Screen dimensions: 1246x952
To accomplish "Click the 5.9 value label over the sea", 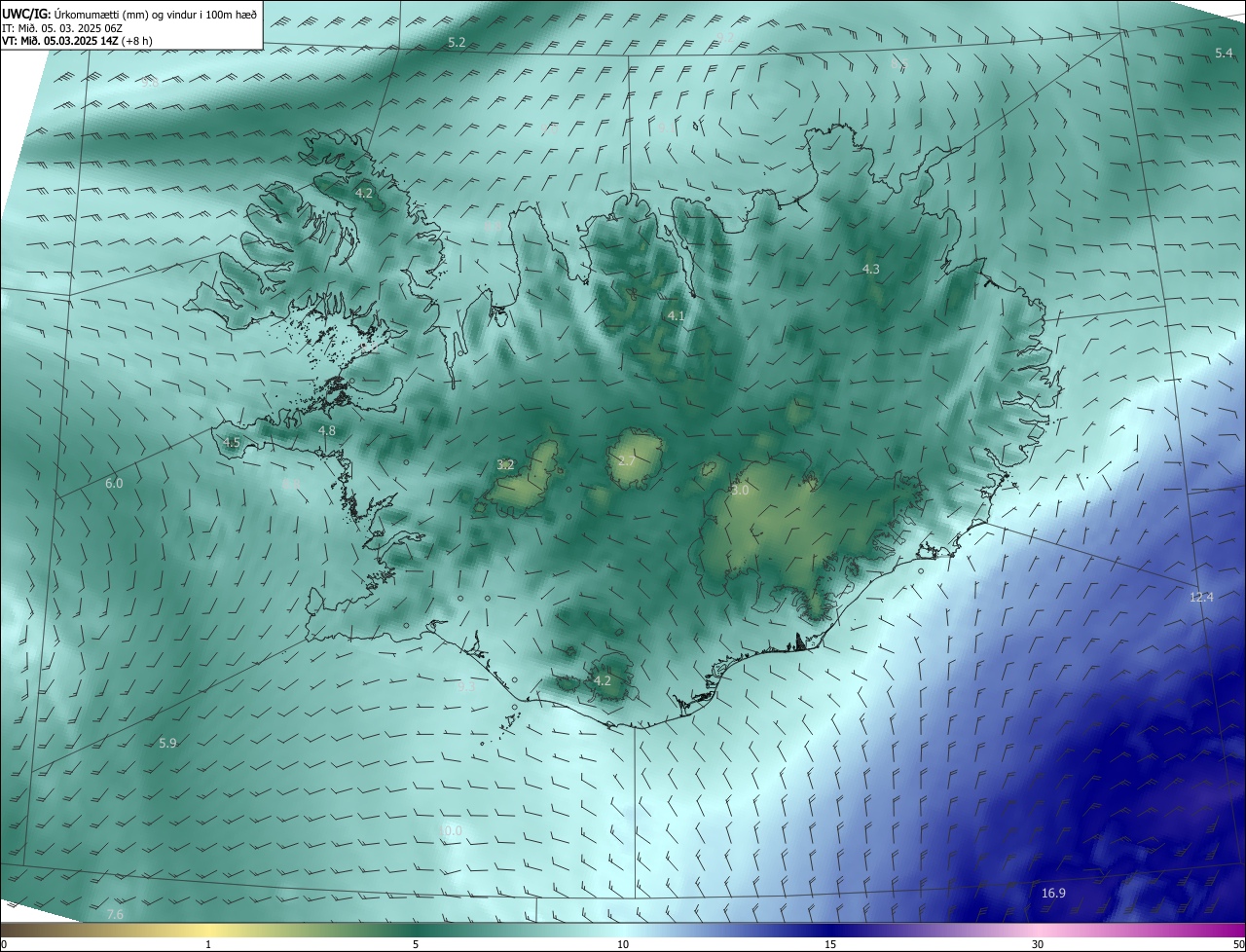I will [167, 743].
